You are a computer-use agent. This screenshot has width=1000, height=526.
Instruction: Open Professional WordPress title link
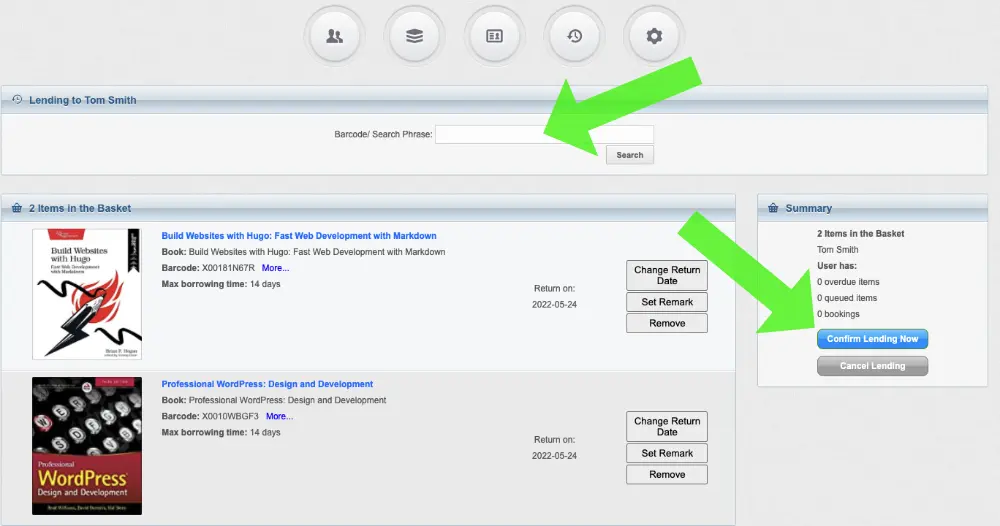click(x=267, y=384)
